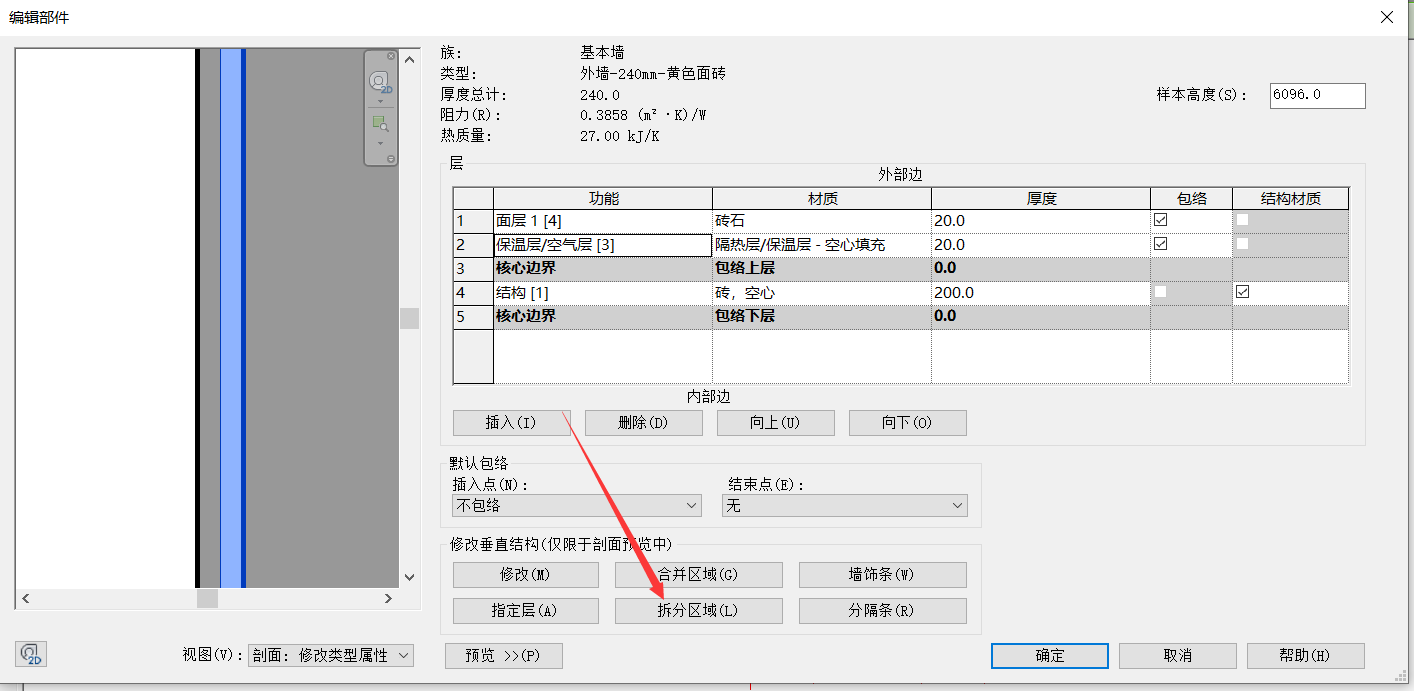Toggle 包络 checkbox for 保温层/空气层 row
Image resolution: width=1414 pixels, height=691 pixels.
[x=1160, y=244]
